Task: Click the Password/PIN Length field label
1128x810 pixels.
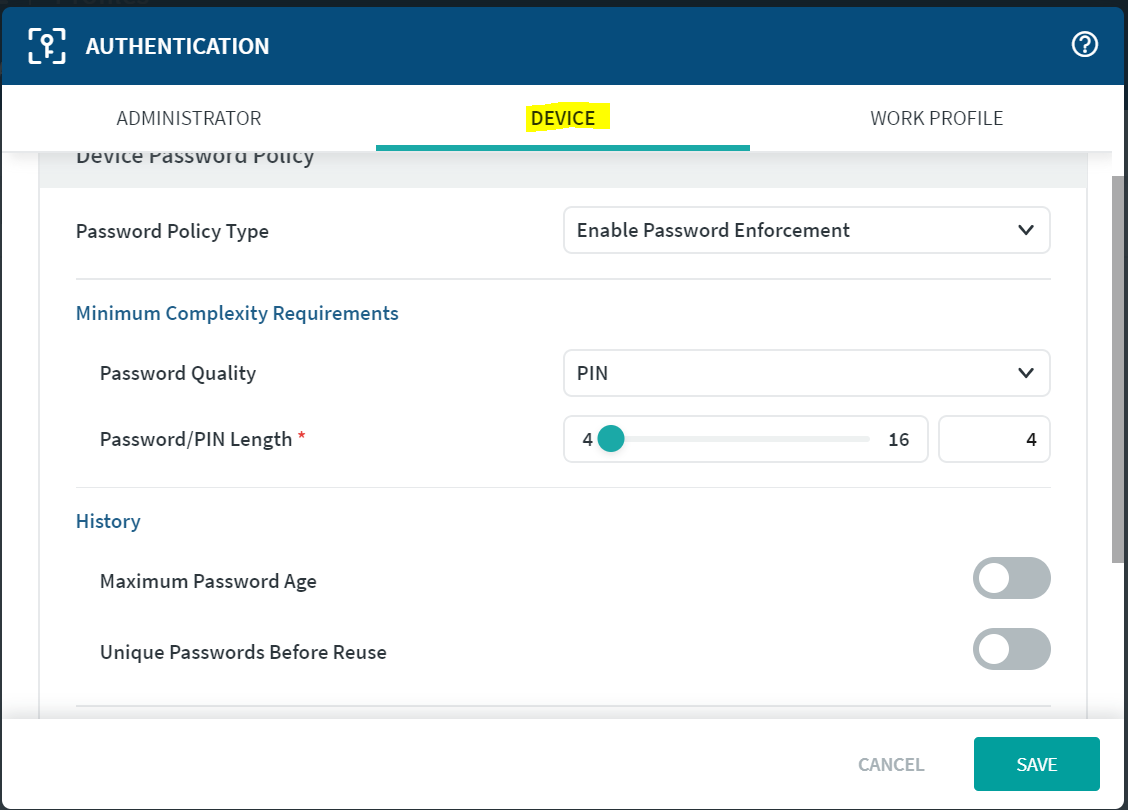Action: point(196,439)
